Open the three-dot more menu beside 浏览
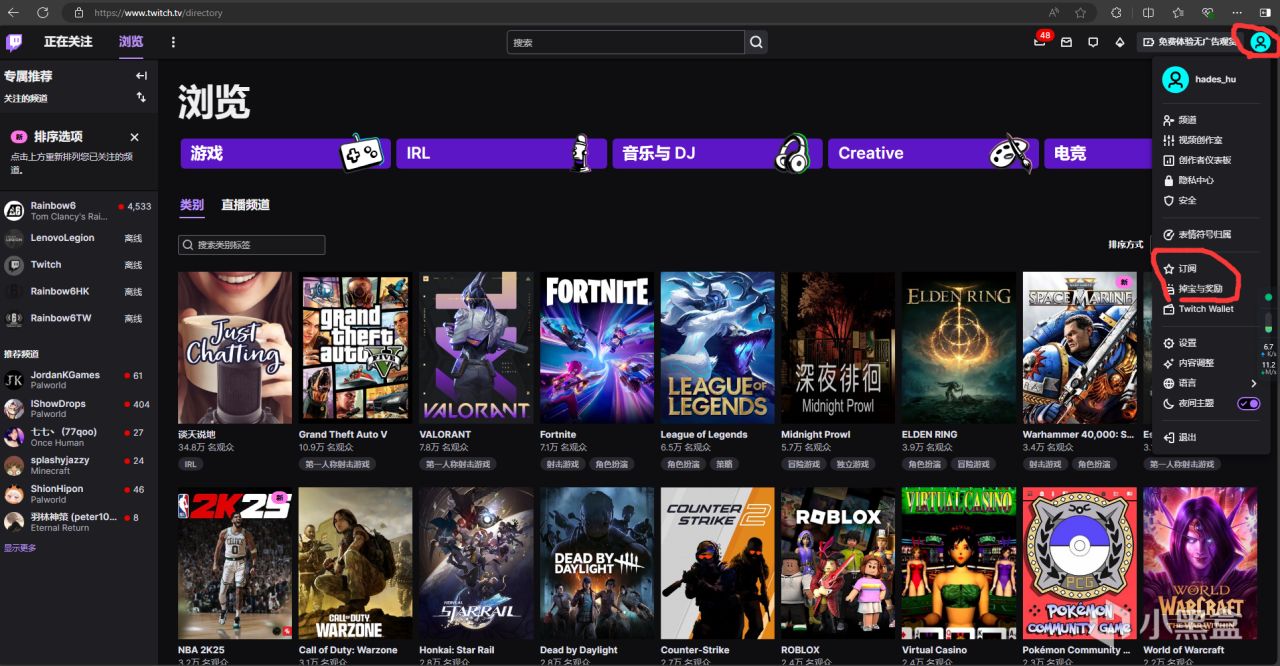The image size is (1280, 666). pyautogui.click(x=173, y=42)
